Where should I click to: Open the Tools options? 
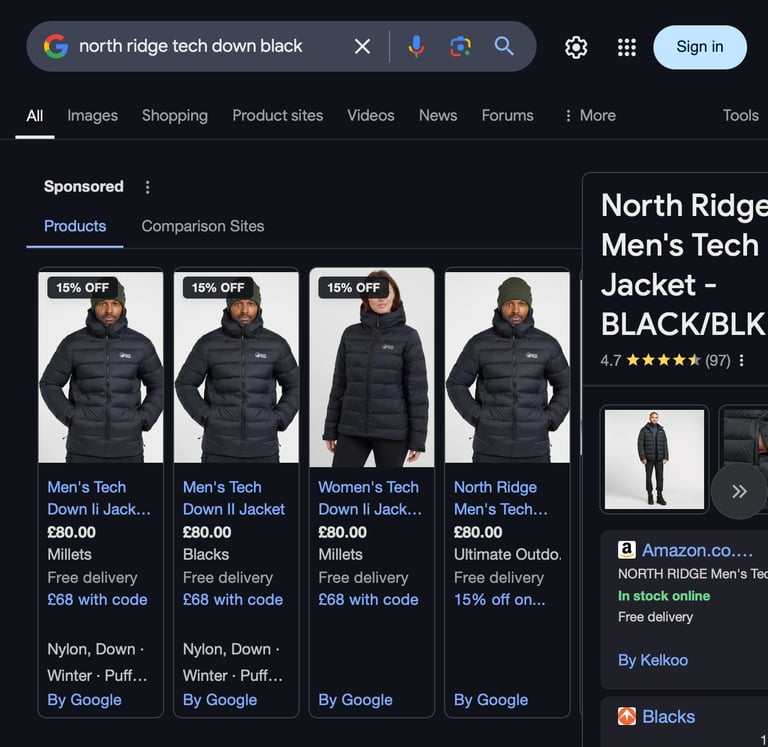point(741,116)
